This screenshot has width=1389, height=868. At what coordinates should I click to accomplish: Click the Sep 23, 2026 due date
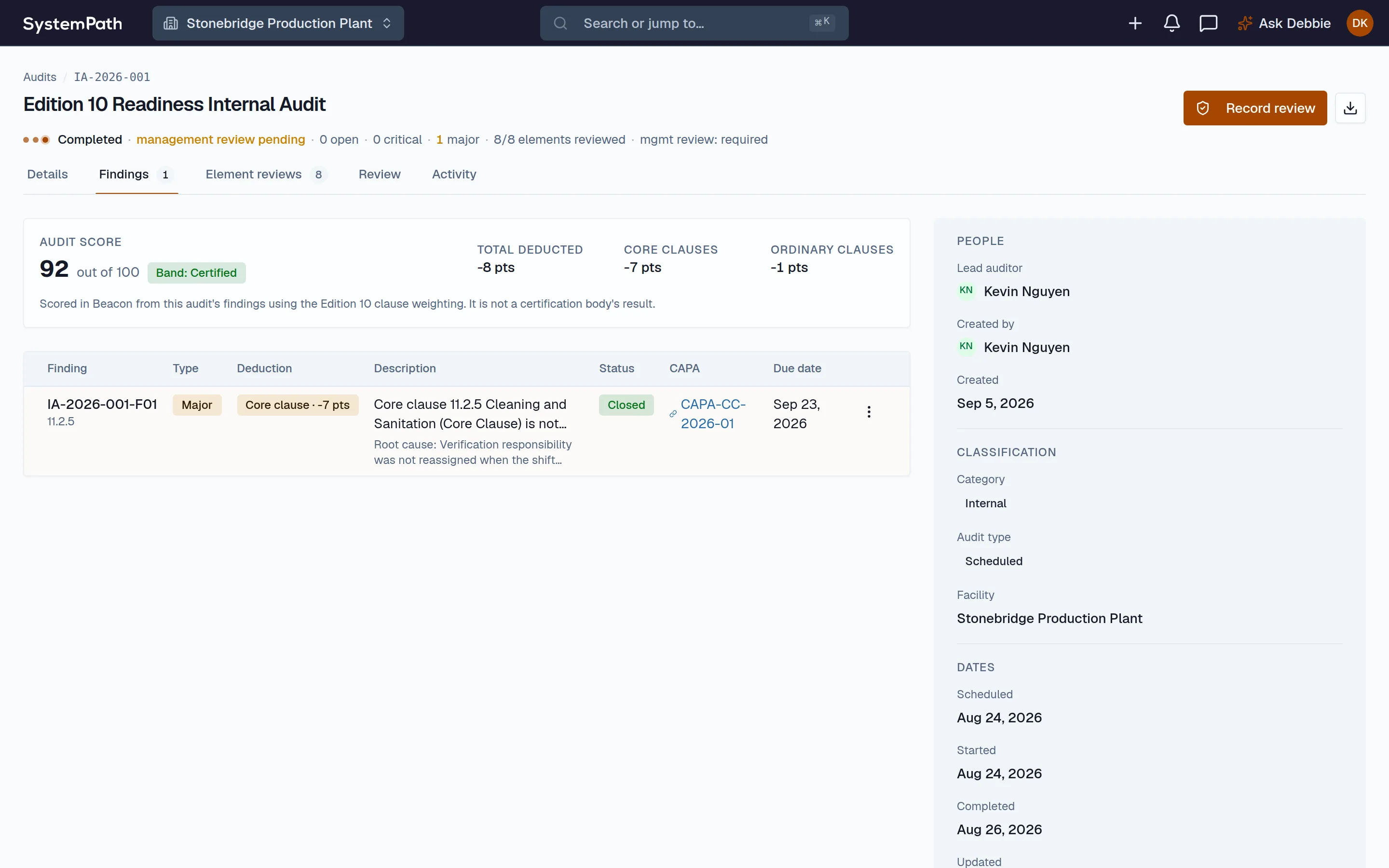click(797, 414)
